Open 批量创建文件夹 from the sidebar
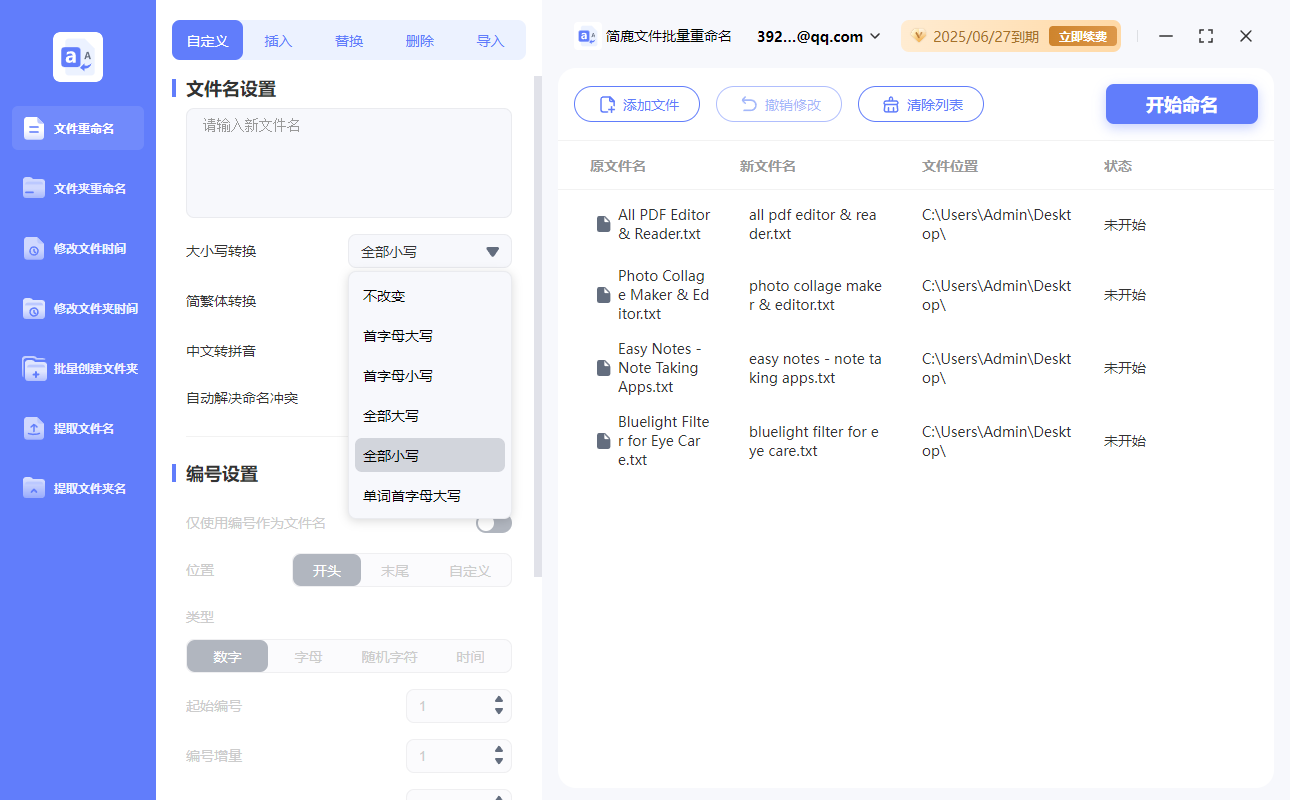The image size is (1290, 800). pyautogui.click(x=35, y=368)
